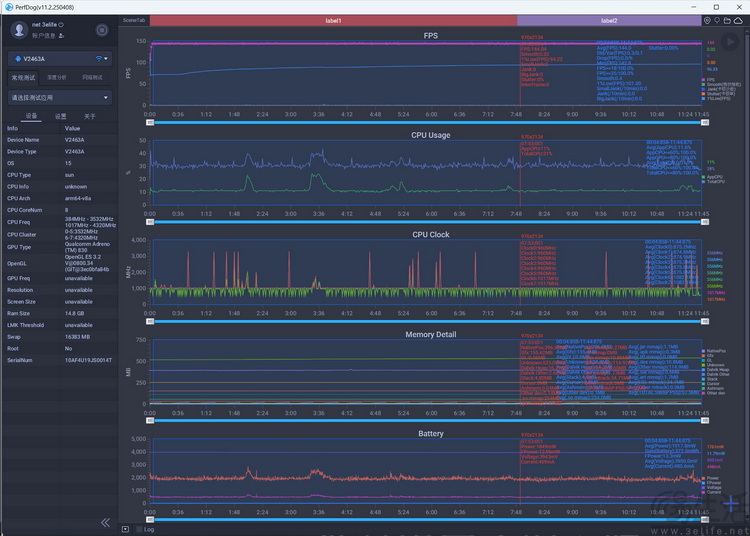Click the right range handle under Memory Detail chart
Viewport: 750px width, 536px height.
click(x=705, y=420)
